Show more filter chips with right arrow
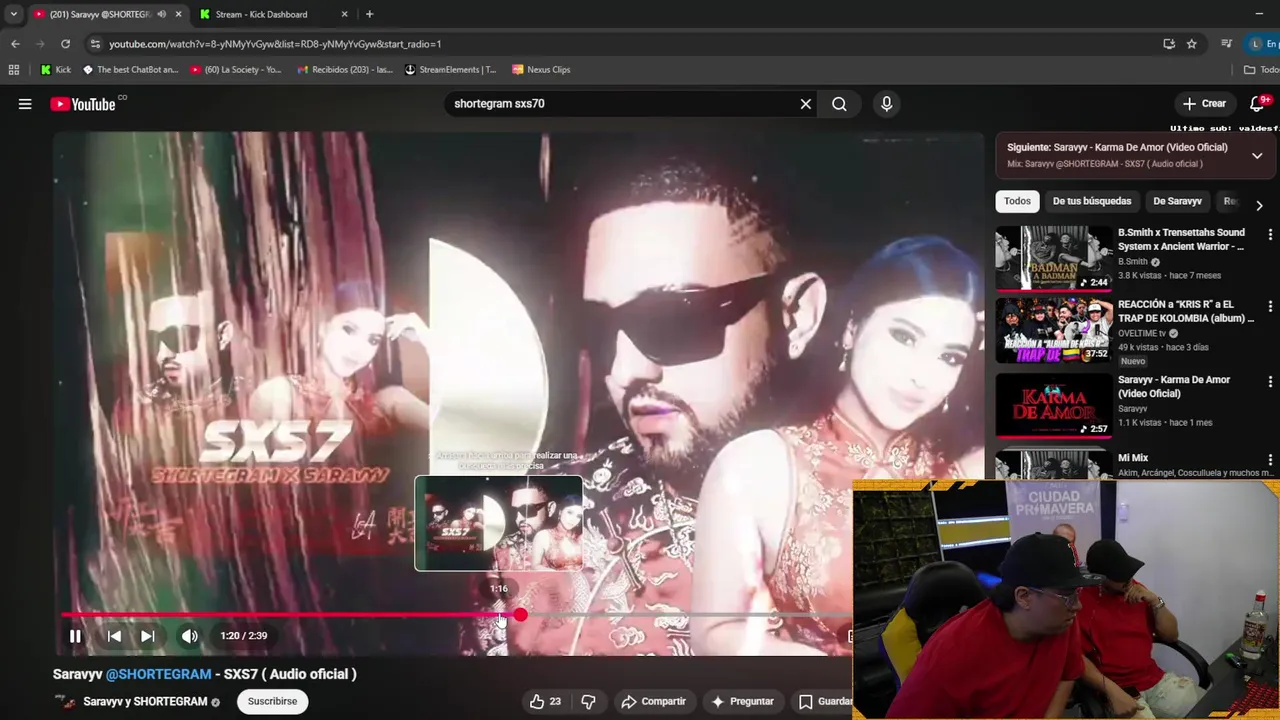1280x720 pixels. point(1259,205)
